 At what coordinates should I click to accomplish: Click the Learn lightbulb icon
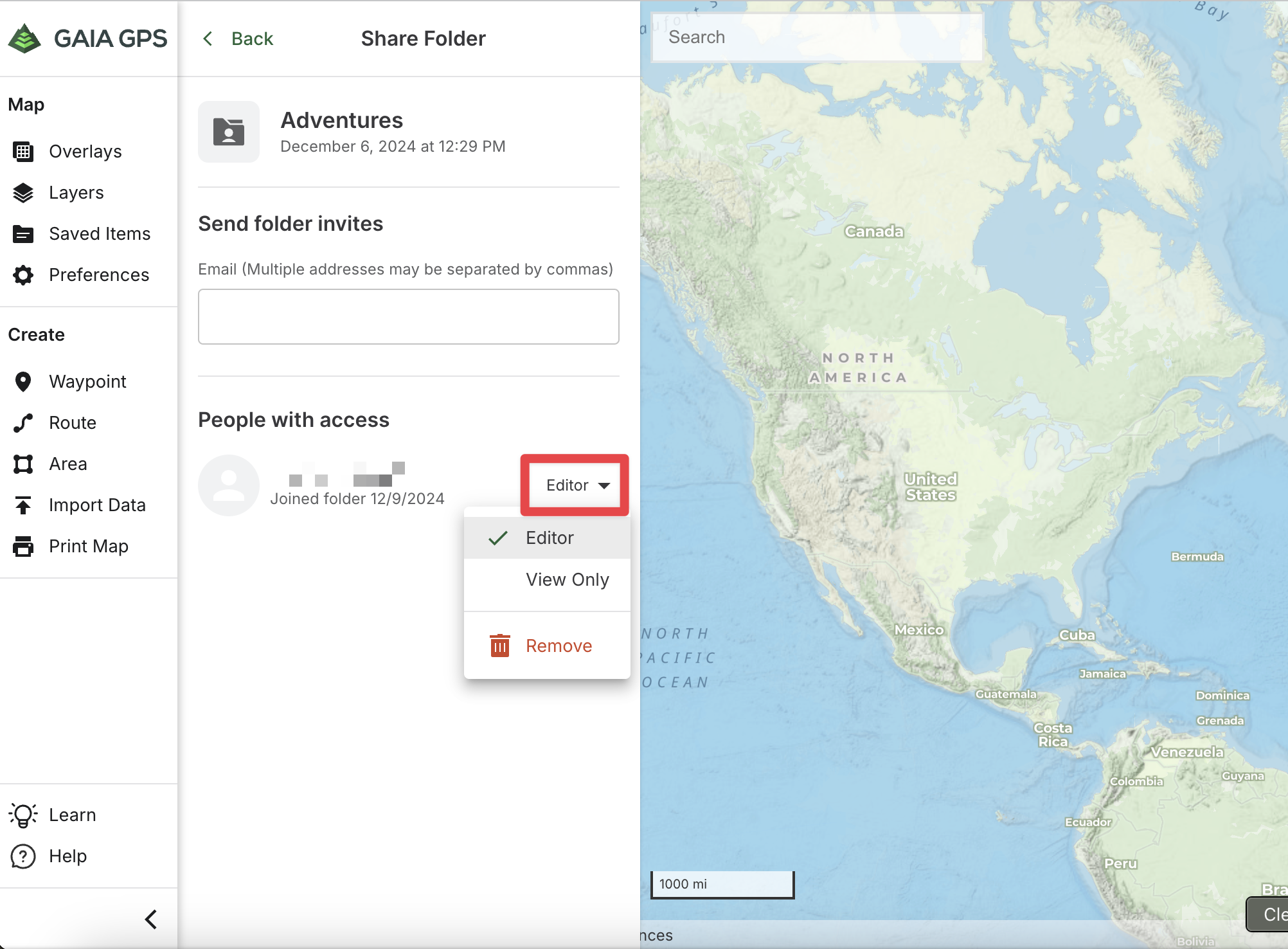(23, 815)
